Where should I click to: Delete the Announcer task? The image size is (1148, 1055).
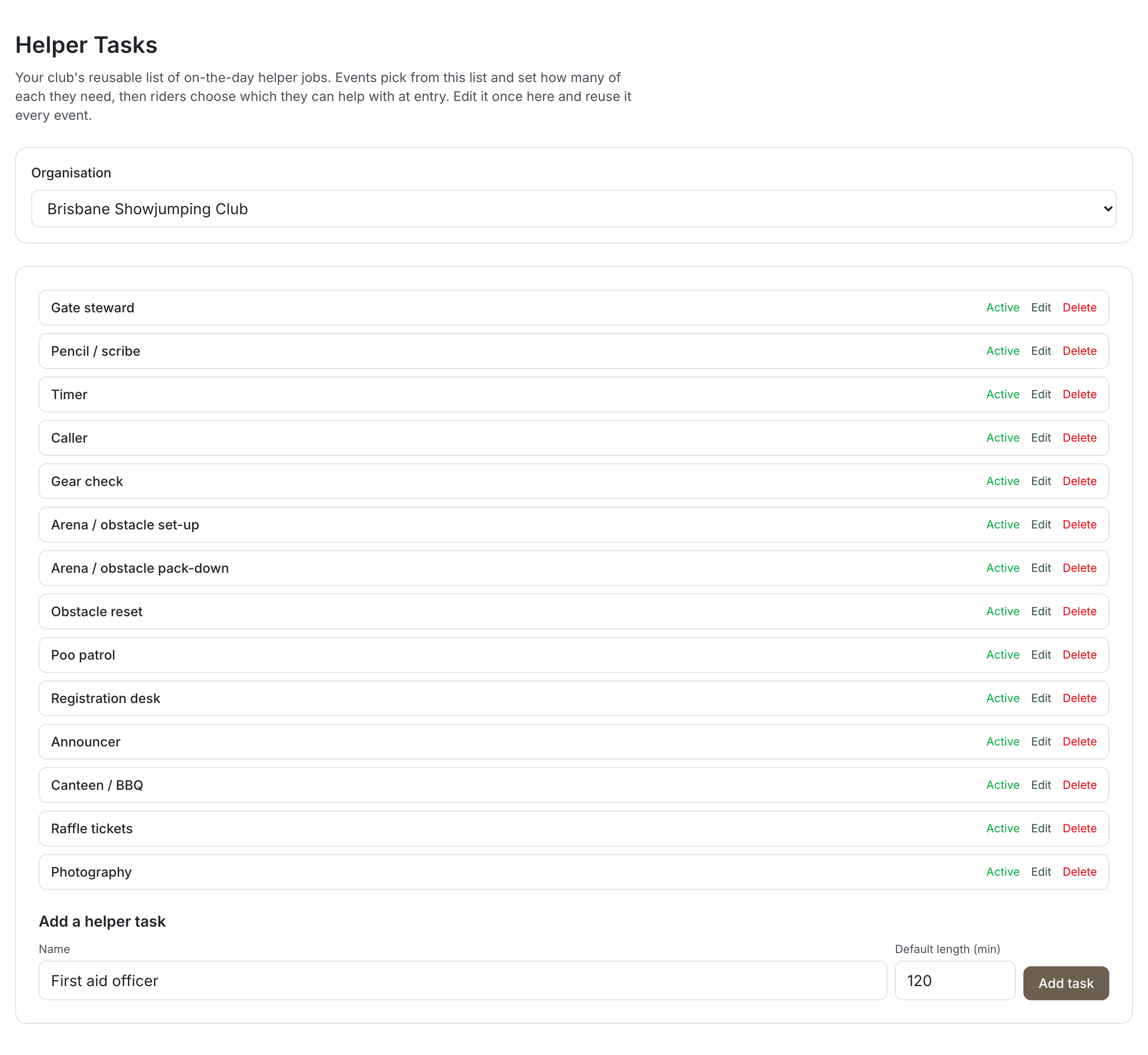point(1080,742)
